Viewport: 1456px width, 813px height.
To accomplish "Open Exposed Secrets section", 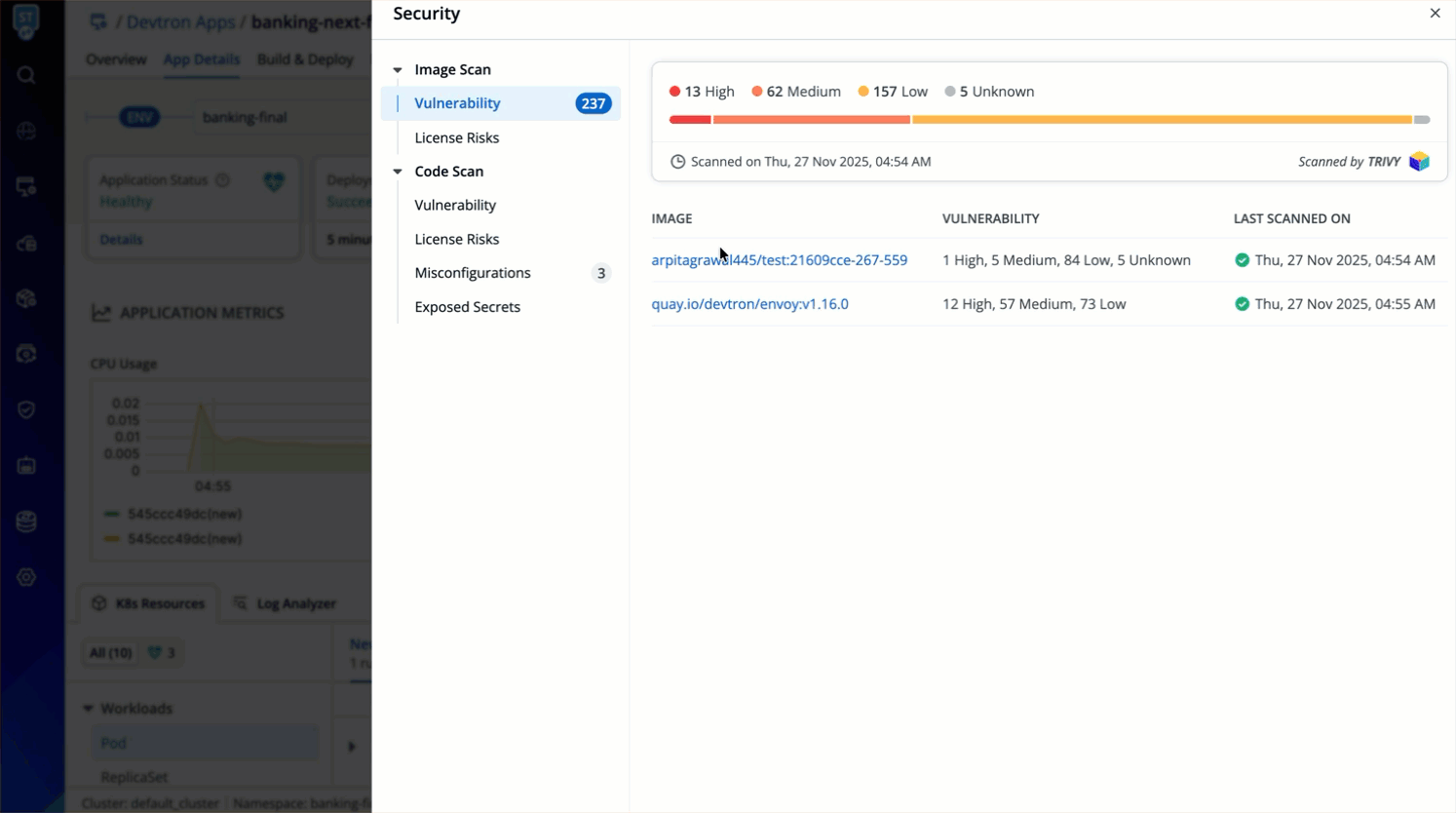I will [x=467, y=307].
